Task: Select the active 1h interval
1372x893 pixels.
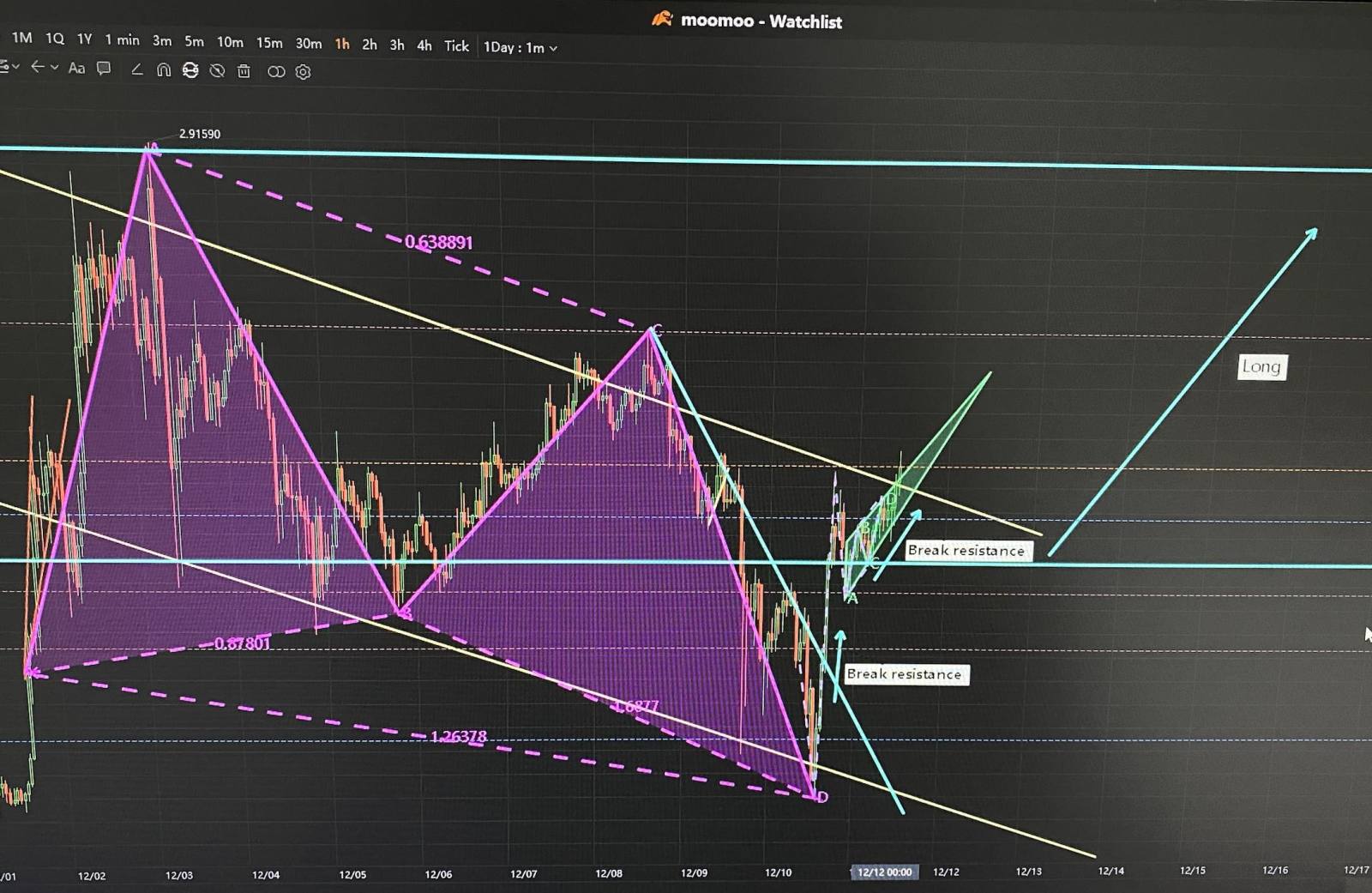Action: click(342, 44)
